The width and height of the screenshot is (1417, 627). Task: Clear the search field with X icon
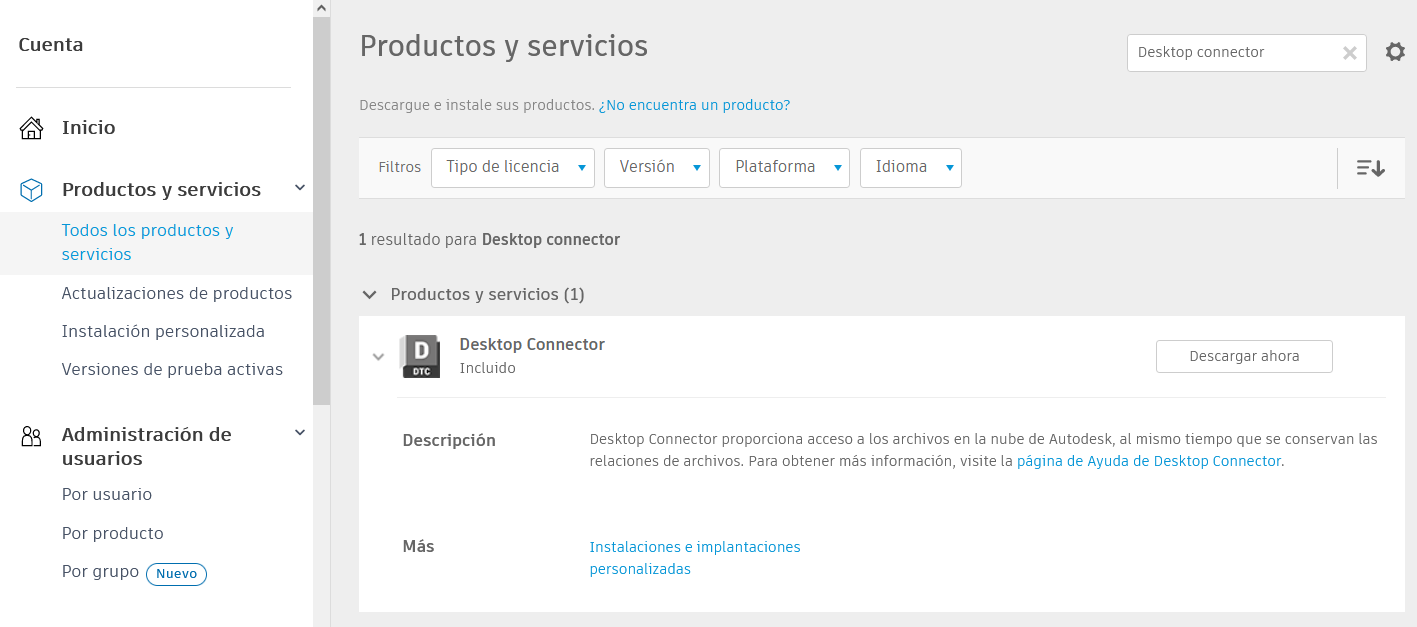tap(1350, 53)
